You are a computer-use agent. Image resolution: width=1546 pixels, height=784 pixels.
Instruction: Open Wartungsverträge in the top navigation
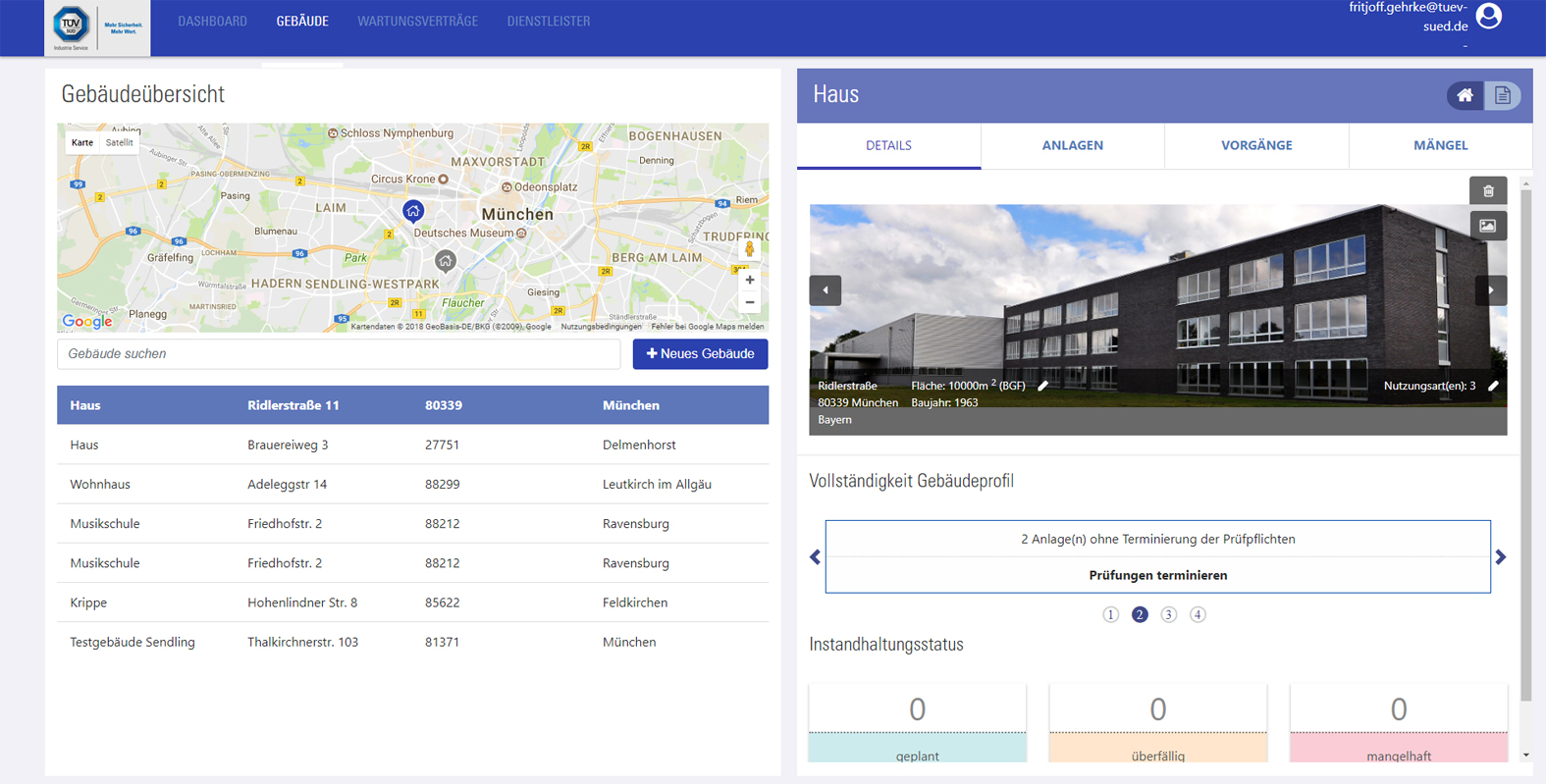pos(417,22)
